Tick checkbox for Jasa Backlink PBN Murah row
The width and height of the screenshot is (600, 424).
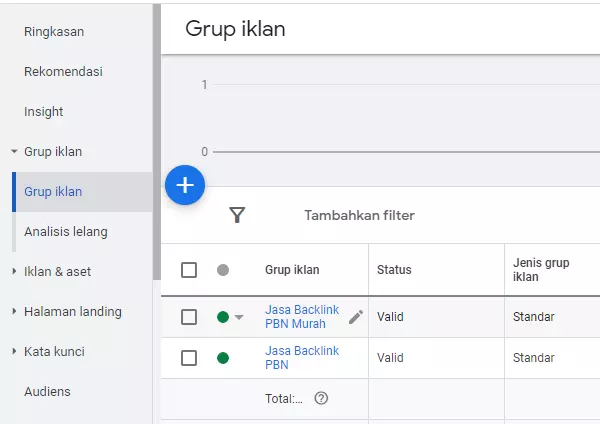click(189, 317)
